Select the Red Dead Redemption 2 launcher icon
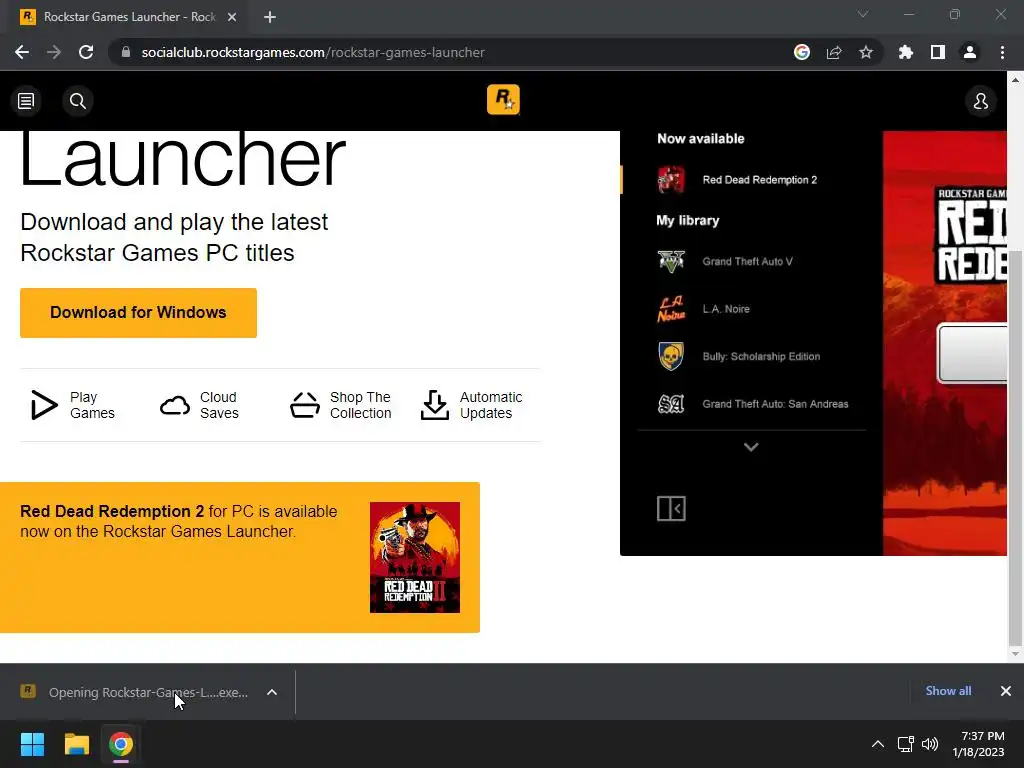This screenshot has height=768, width=1024. point(671,180)
